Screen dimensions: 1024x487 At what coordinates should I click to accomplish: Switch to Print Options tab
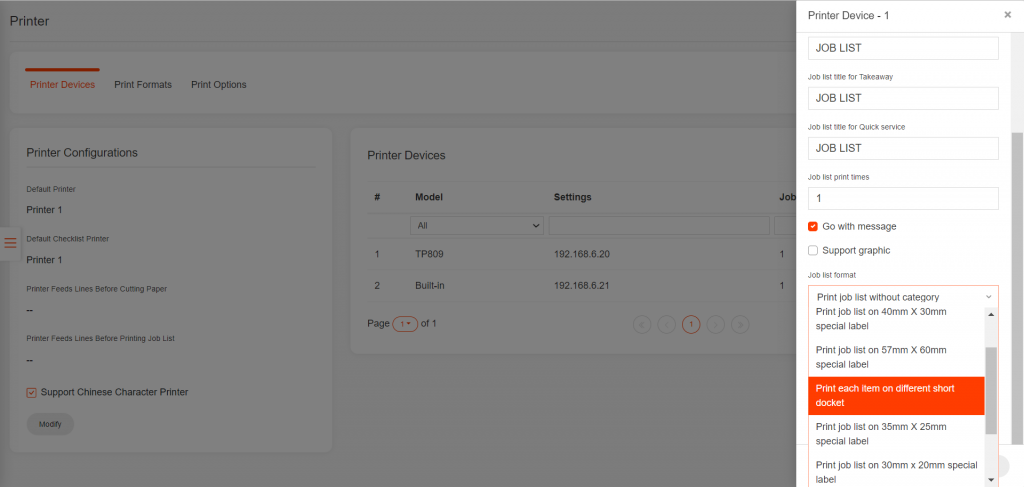point(219,85)
